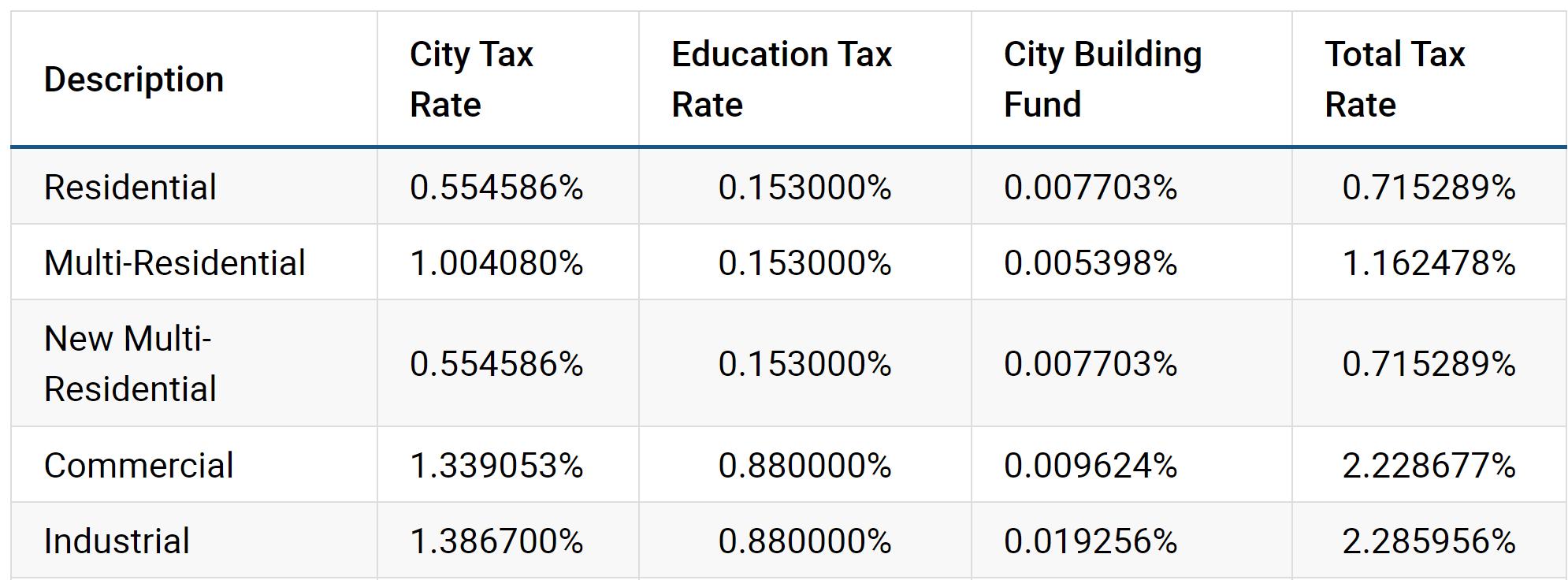Image resolution: width=1568 pixels, height=580 pixels.
Task: Click Residential total tax rate 0.715289%
Action: pos(1429,188)
